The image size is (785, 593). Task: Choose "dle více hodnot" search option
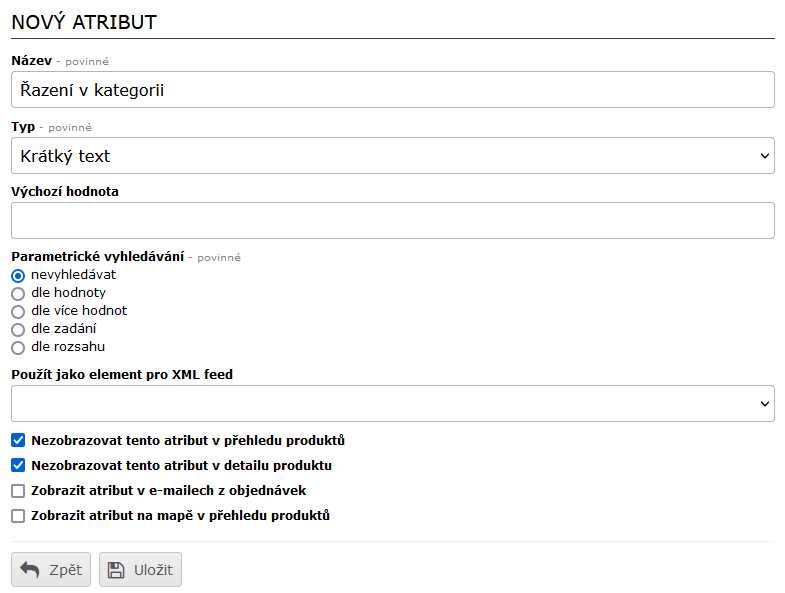point(18,311)
